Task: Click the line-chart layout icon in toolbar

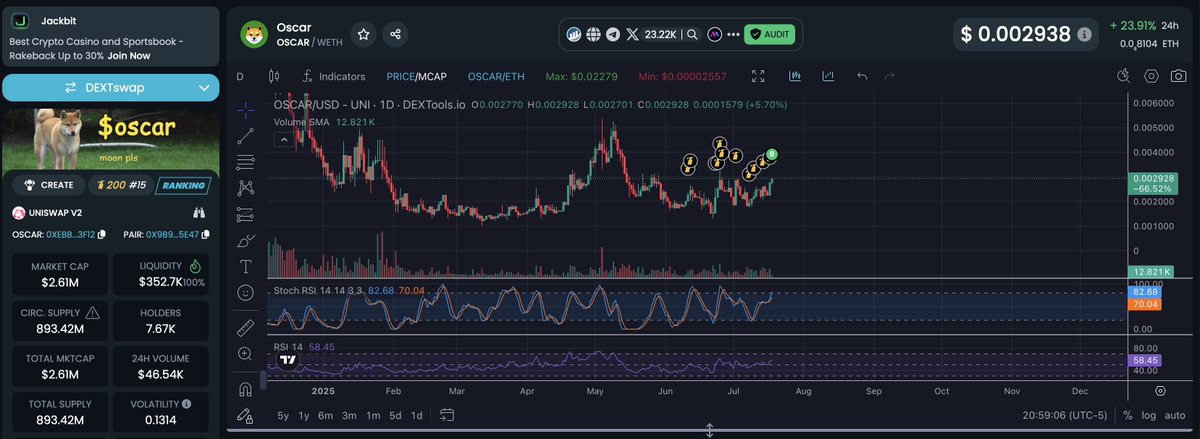Action: click(x=828, y=76)
